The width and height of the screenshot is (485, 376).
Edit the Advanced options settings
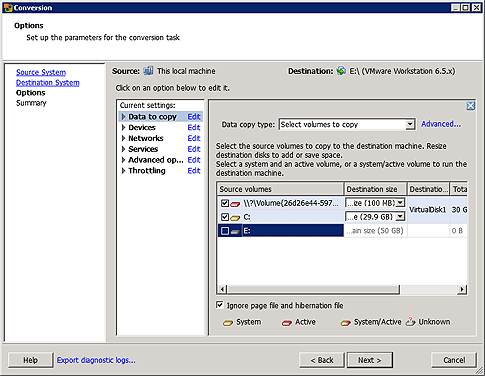[194, 160]
